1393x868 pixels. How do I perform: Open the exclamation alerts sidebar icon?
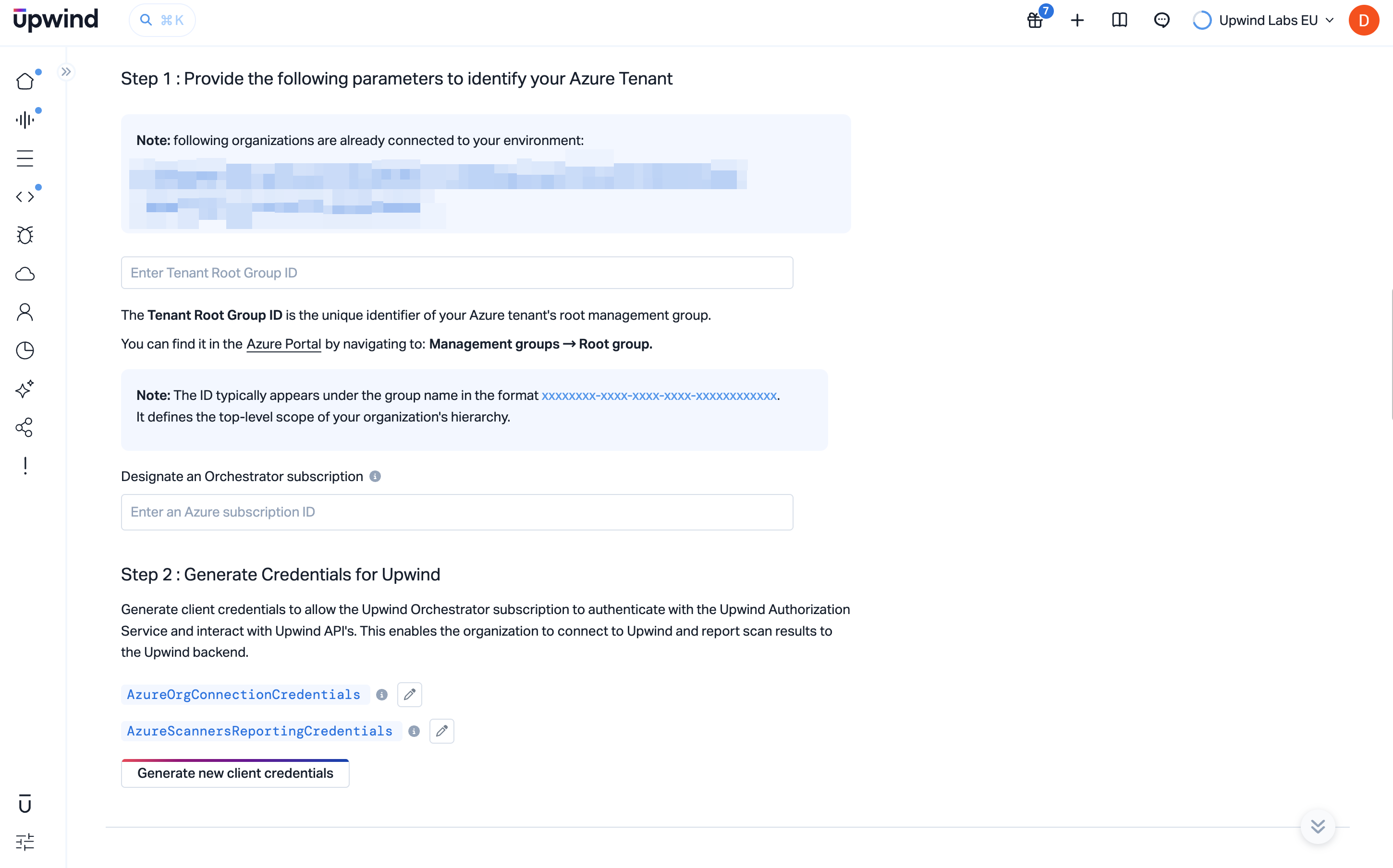[24, 466]
